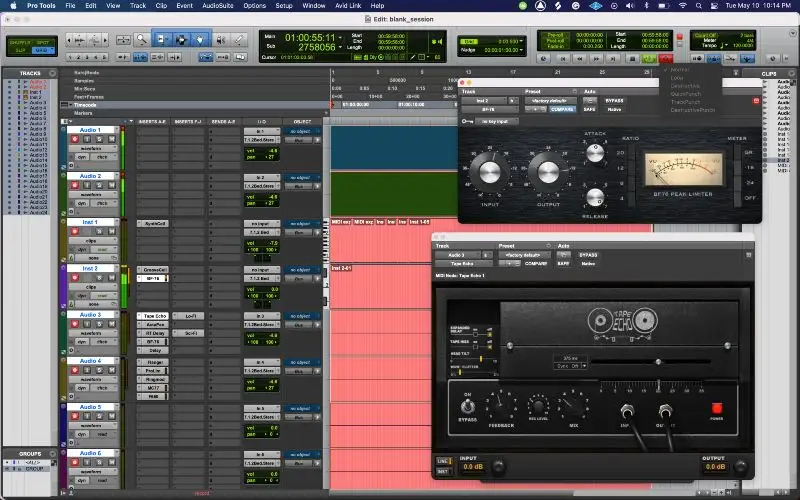Open Audio 1 waveform track view selector
Image resolution: width=800 pixels, height=500 pixels.
coord(92,148)
